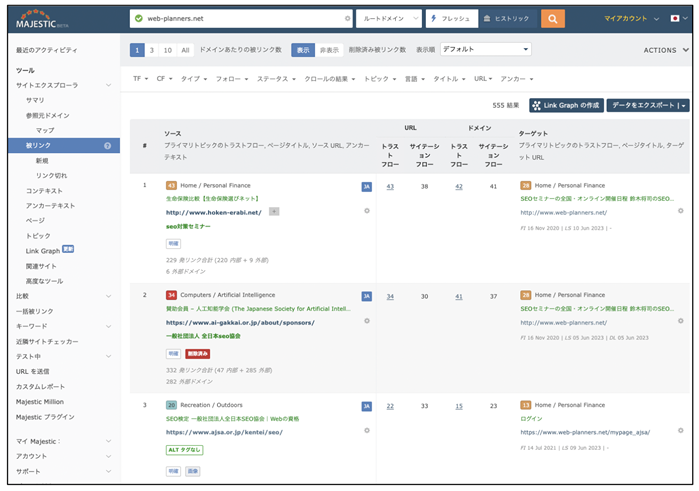
Task: Open 参照元ドメイン in the sidebar
Action: [48, 116]
